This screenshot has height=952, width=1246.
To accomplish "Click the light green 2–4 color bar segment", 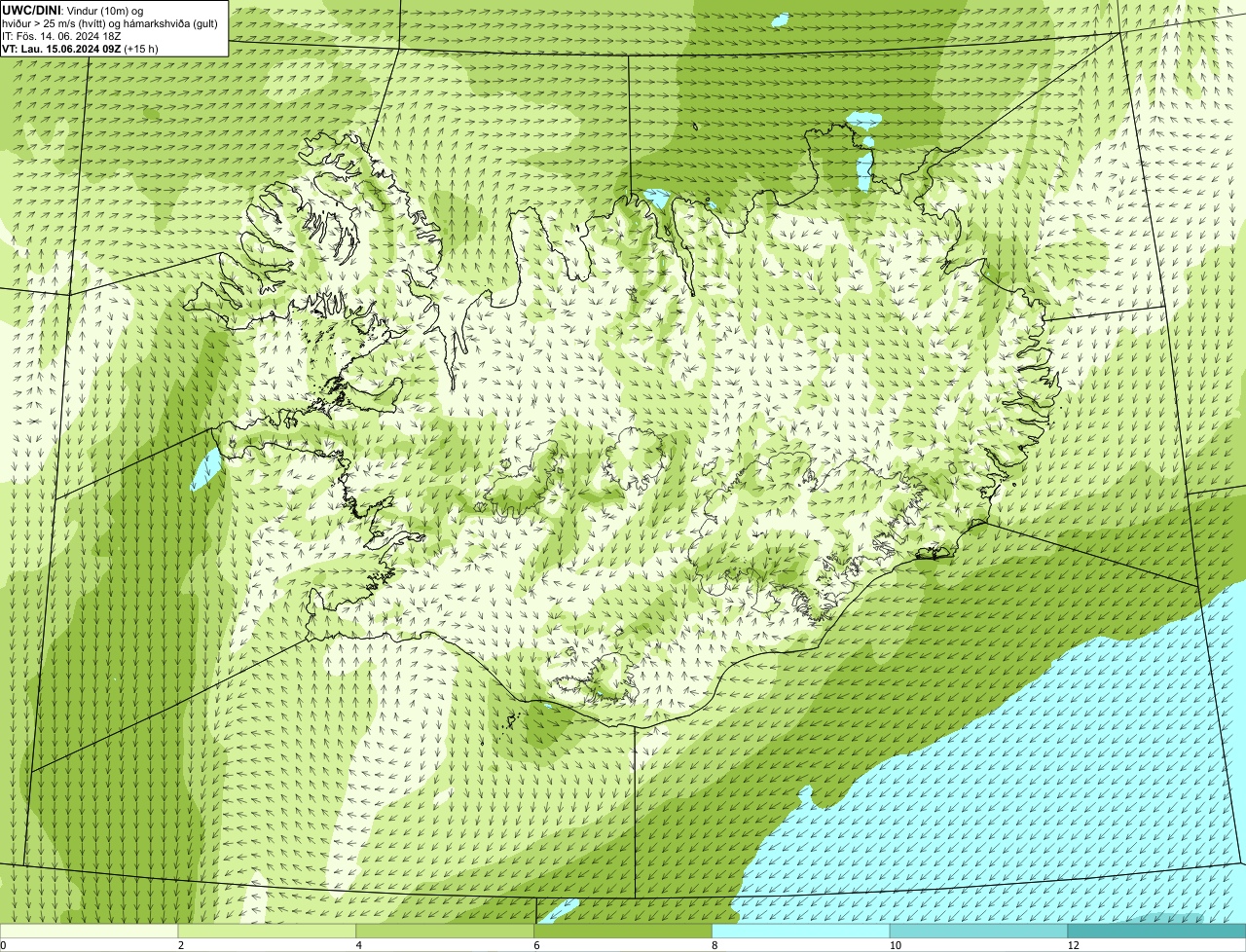I will click(x=268, y=931).
